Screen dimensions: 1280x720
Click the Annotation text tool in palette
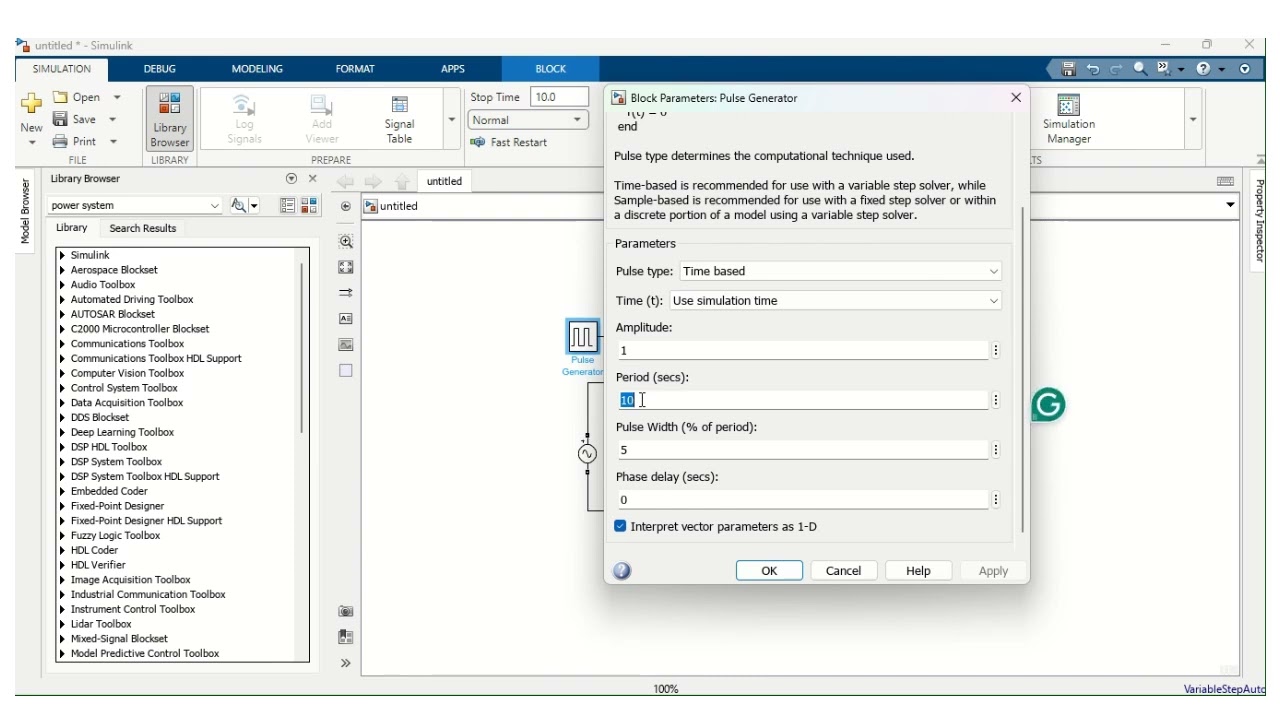point(346,319)
